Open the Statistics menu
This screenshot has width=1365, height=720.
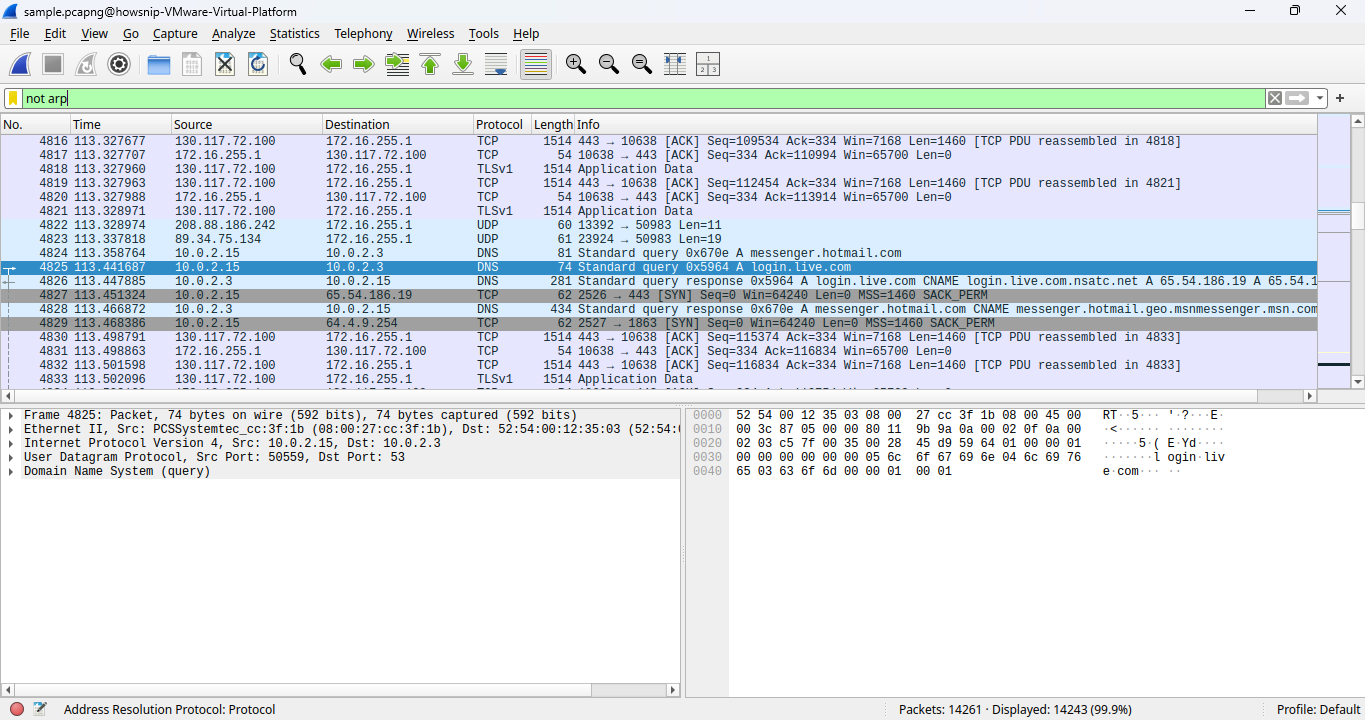click(x=295, y=34)
